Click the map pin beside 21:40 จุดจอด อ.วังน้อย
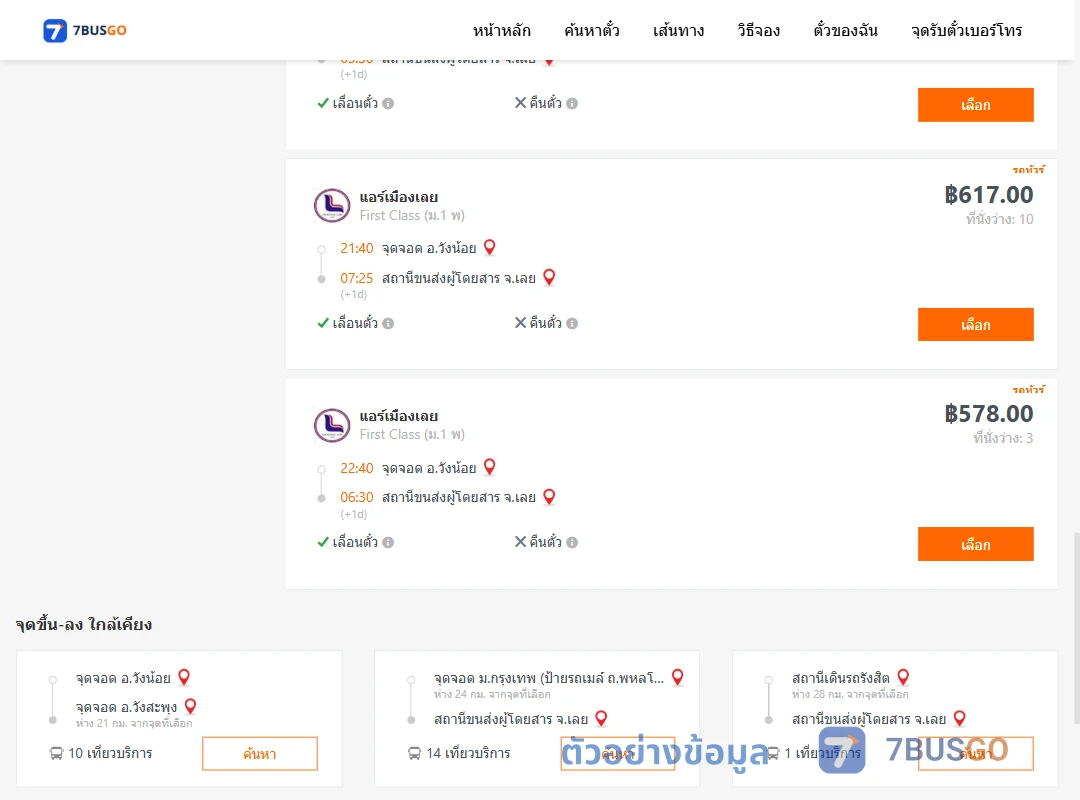Image resolution: width=1080 pixels, height=800 pixels. pyautogui.click(x=490, y=247)
